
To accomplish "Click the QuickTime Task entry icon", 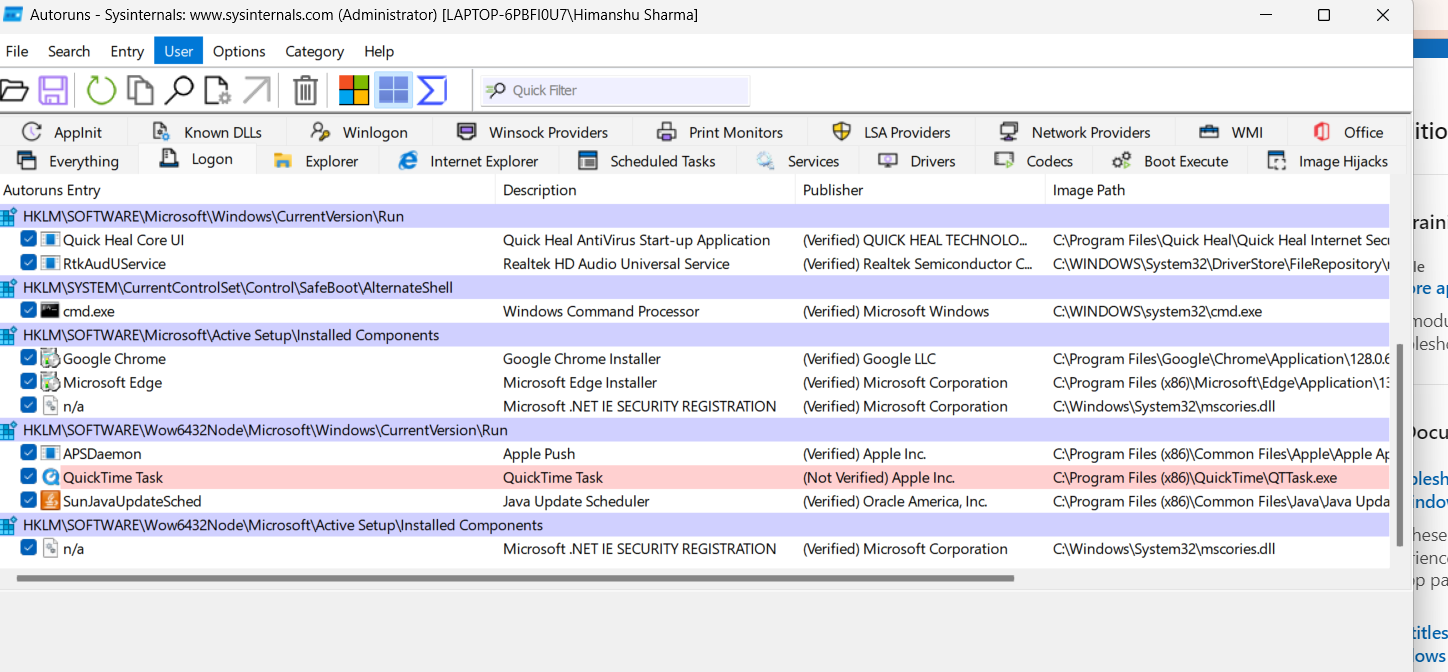I will tap(50, 477).
